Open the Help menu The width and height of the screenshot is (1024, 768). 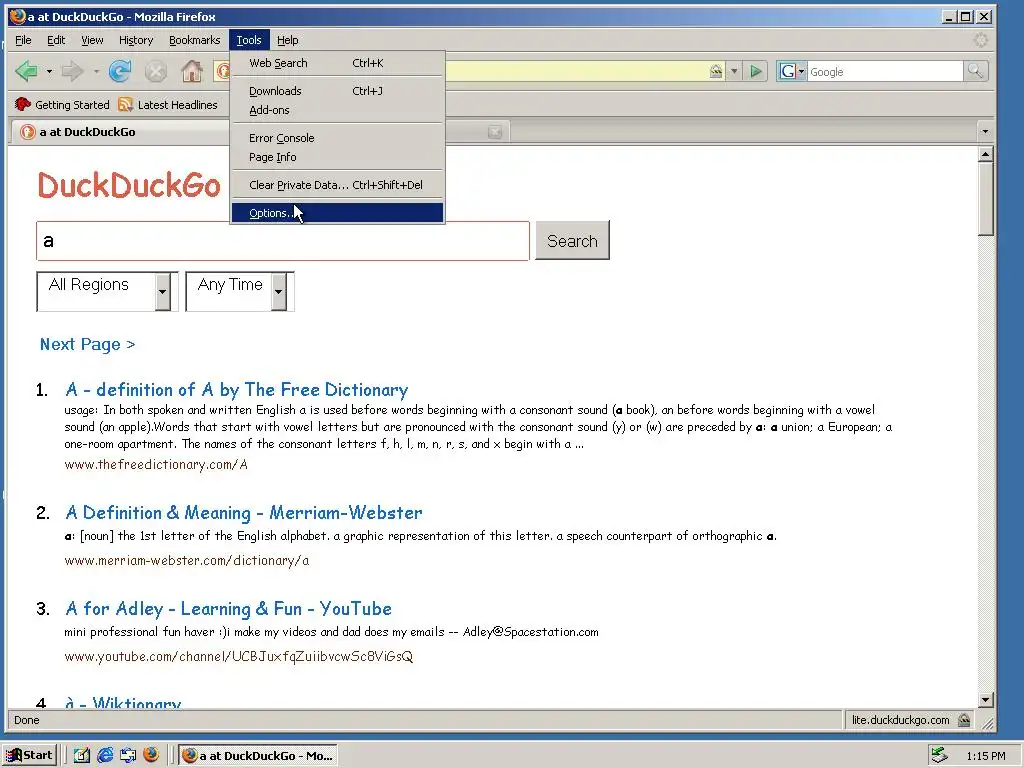tap(287, 40)
